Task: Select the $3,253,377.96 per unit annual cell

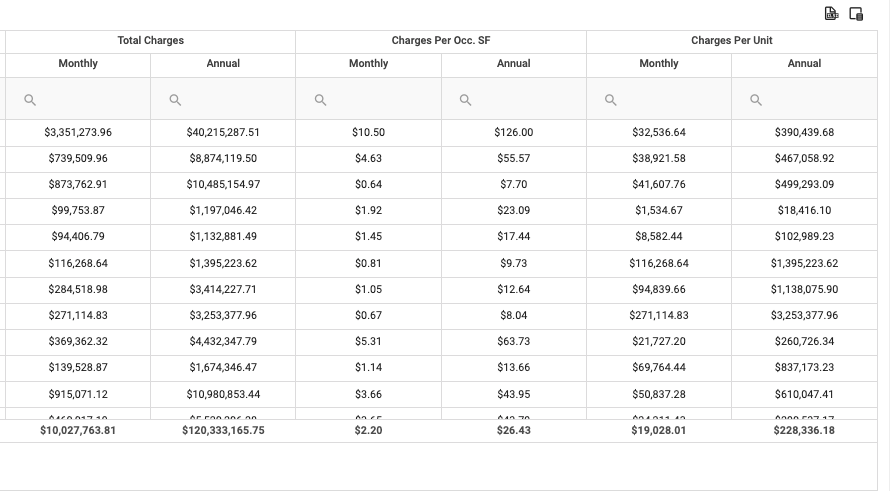Action: point(804,316)
